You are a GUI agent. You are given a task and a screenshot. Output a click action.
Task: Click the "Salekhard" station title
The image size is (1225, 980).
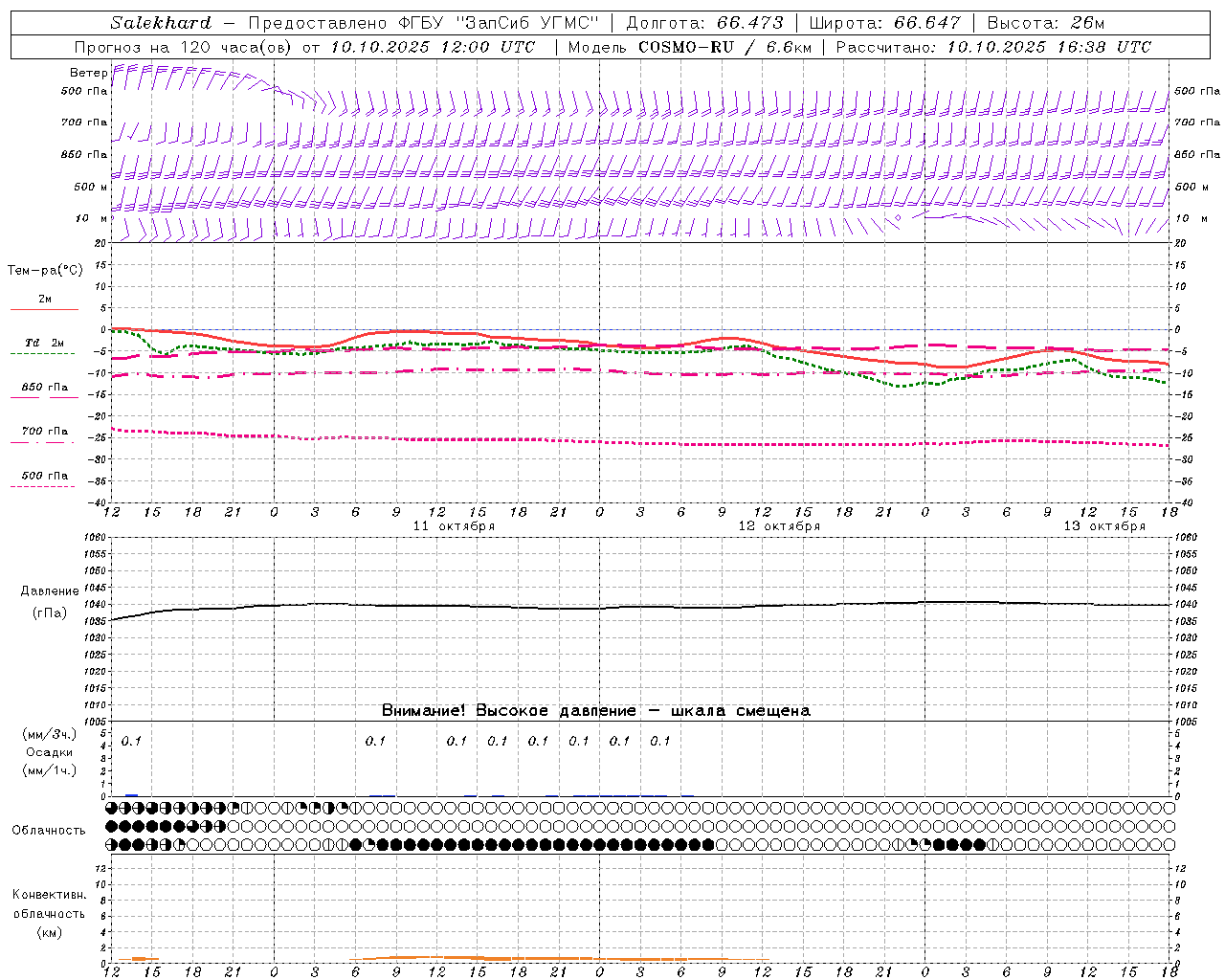161,23
